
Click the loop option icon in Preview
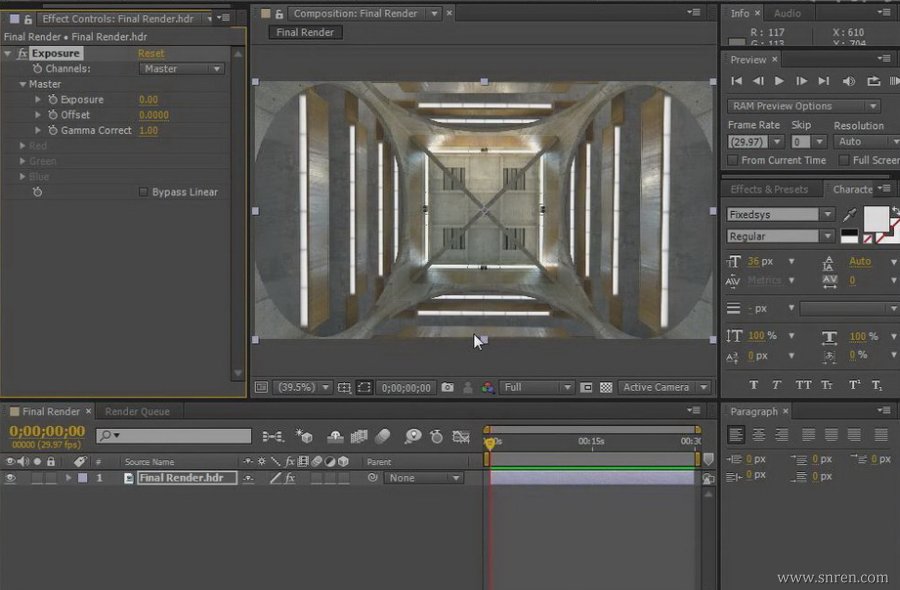pos(874,81)
